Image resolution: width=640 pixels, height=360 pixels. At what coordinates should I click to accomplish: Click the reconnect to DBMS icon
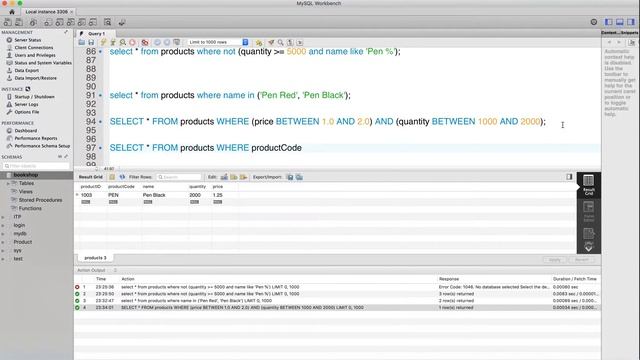coord(122,22)
